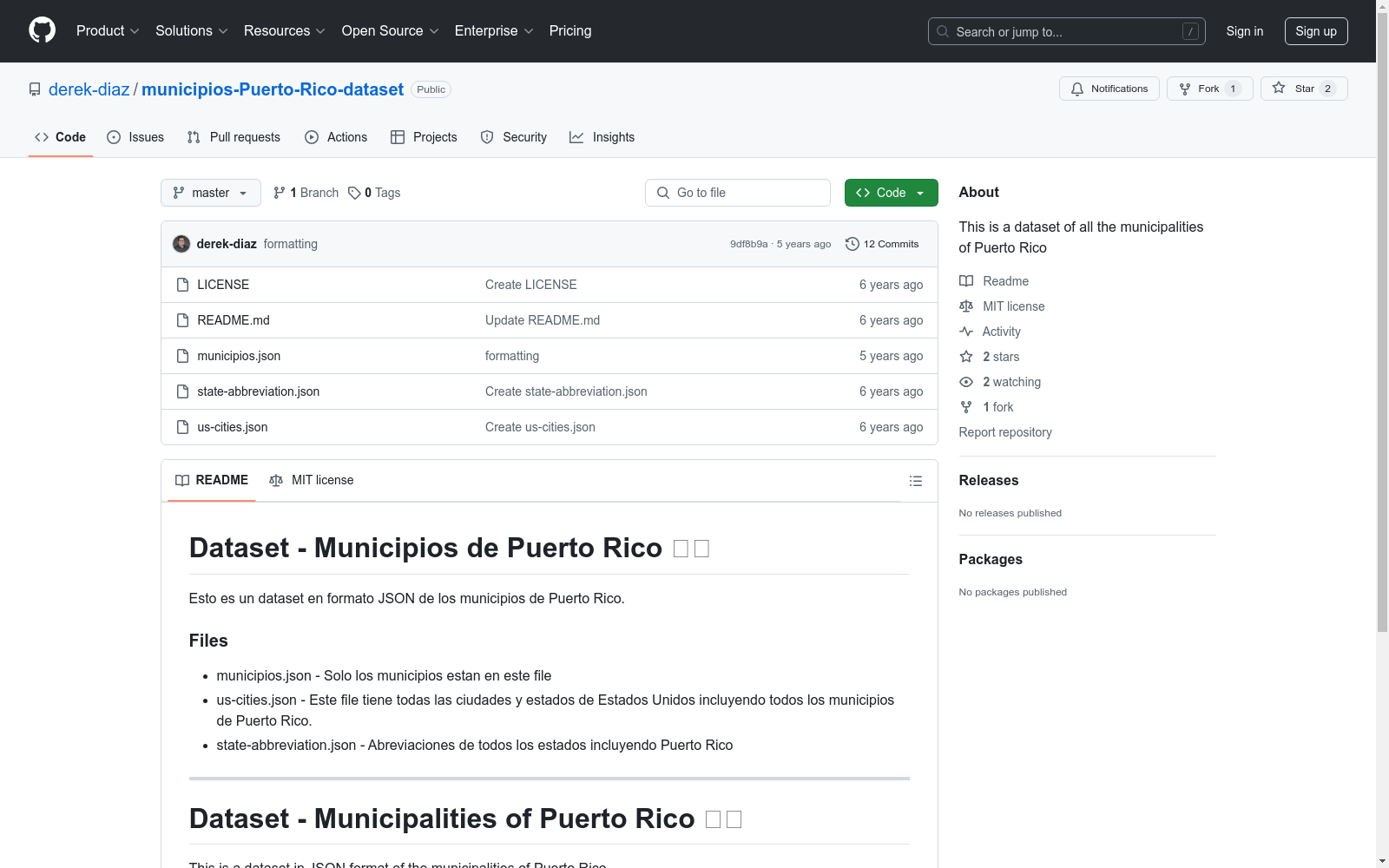1389x868 pixels.
Task: Open the us-cities.json file
Action: (x=233, y=427)
